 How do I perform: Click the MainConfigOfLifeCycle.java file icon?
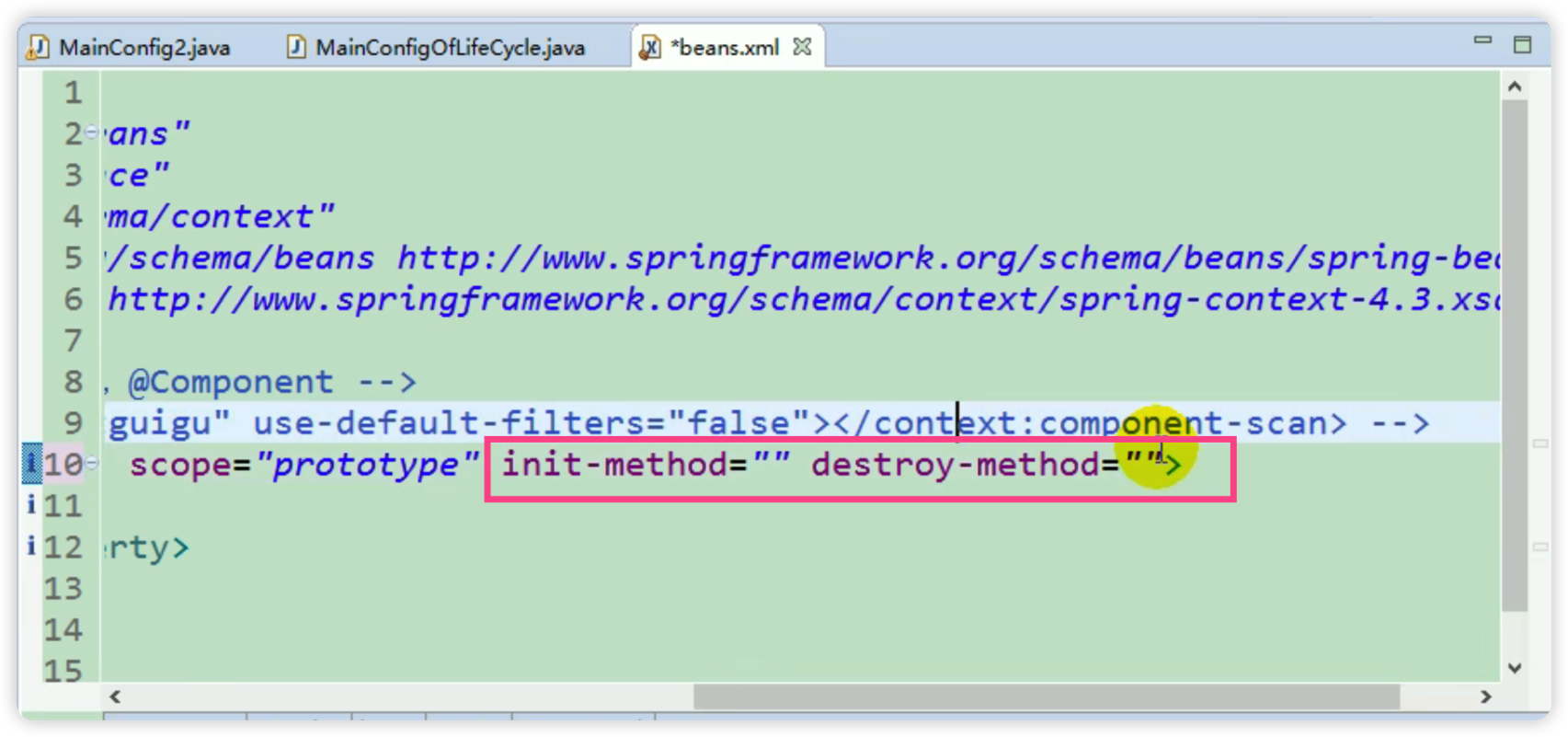(296, 47)
